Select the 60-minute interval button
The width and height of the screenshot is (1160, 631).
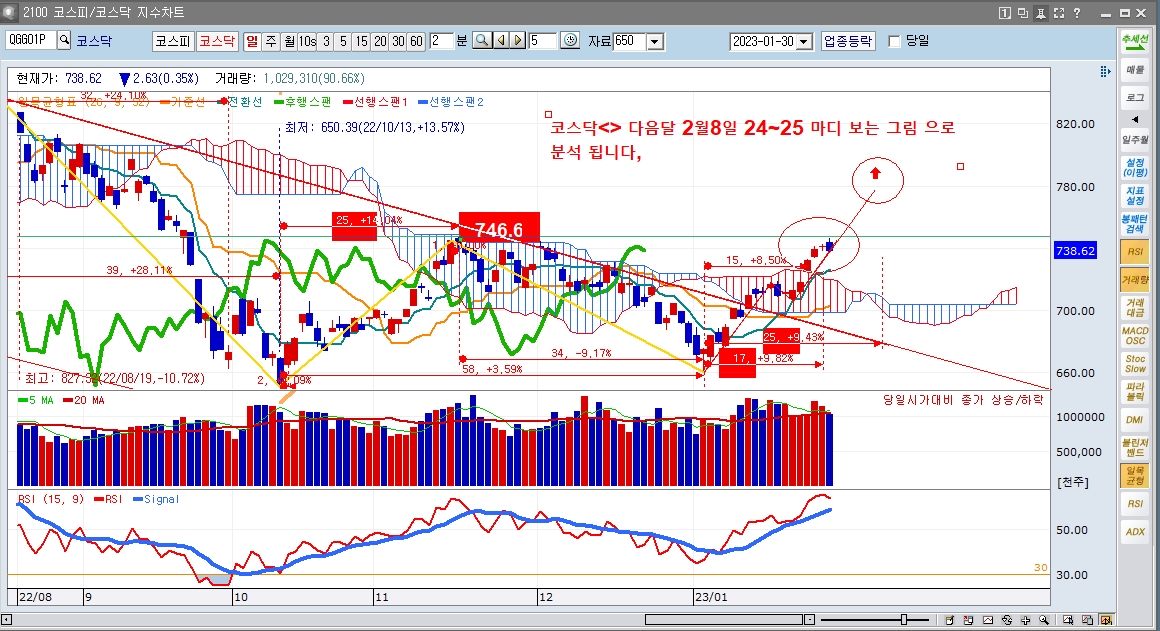(417, 41)
